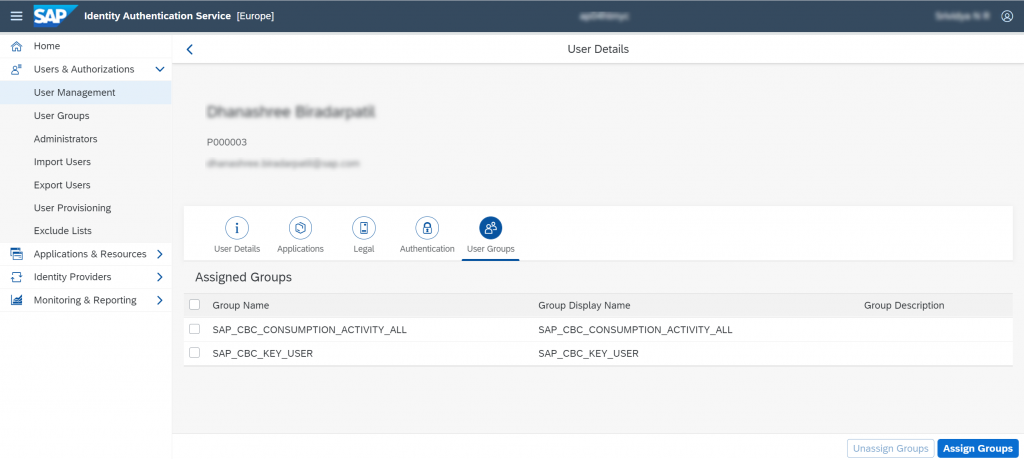Click the User Details info icon
The width and height of the screenshot is (1024, 459).
(x=237, y=228)
